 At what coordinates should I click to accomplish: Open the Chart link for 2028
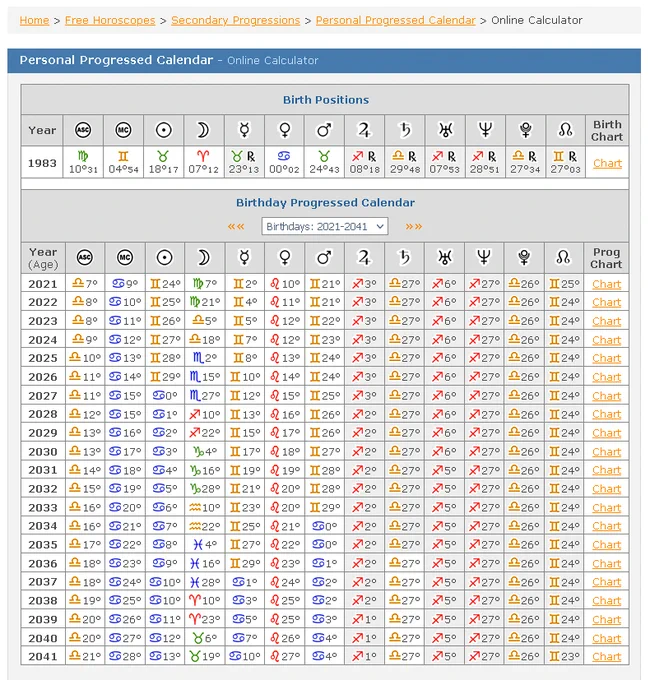click(607, 414)
